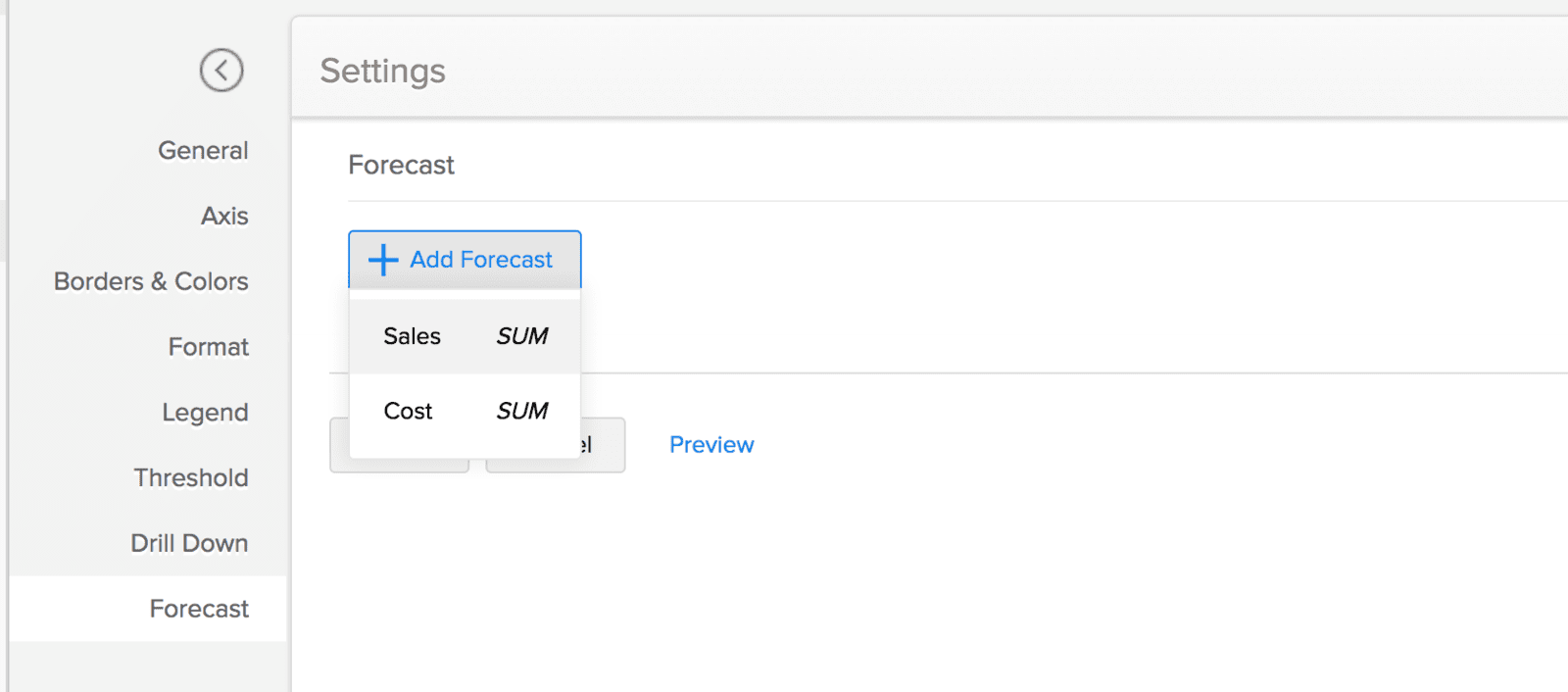Select the Legend settings section
1568x692 pixels.
pyautogui.click(x=205, y=412)
